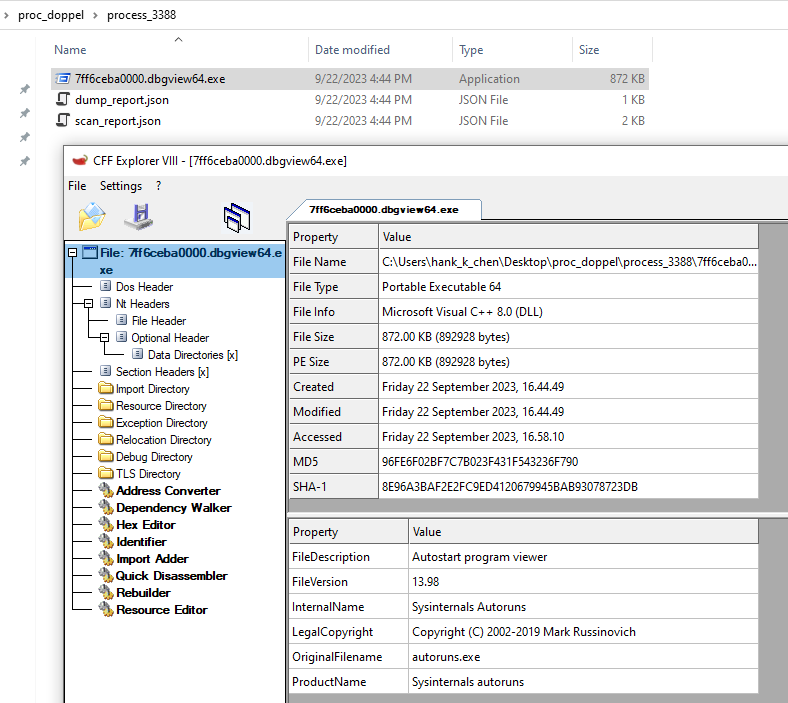Select dump_report.json in Explorer

(x=122, y=100)
